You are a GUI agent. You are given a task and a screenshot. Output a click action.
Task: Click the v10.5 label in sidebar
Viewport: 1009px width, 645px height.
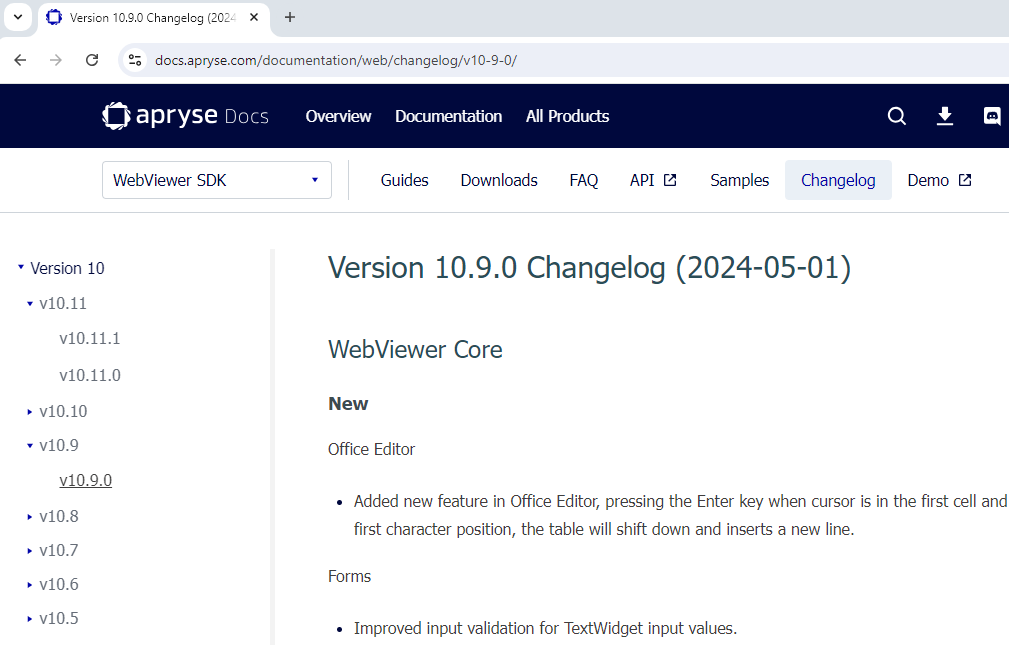59,619
